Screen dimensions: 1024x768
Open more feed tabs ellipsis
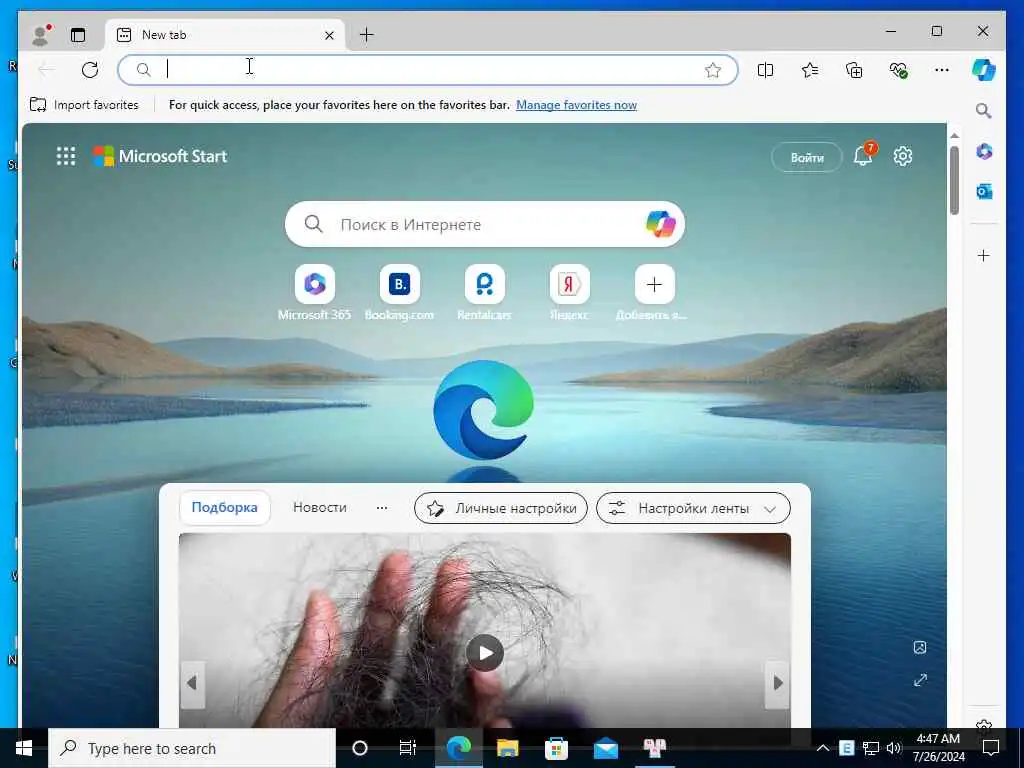click(382, 507)
